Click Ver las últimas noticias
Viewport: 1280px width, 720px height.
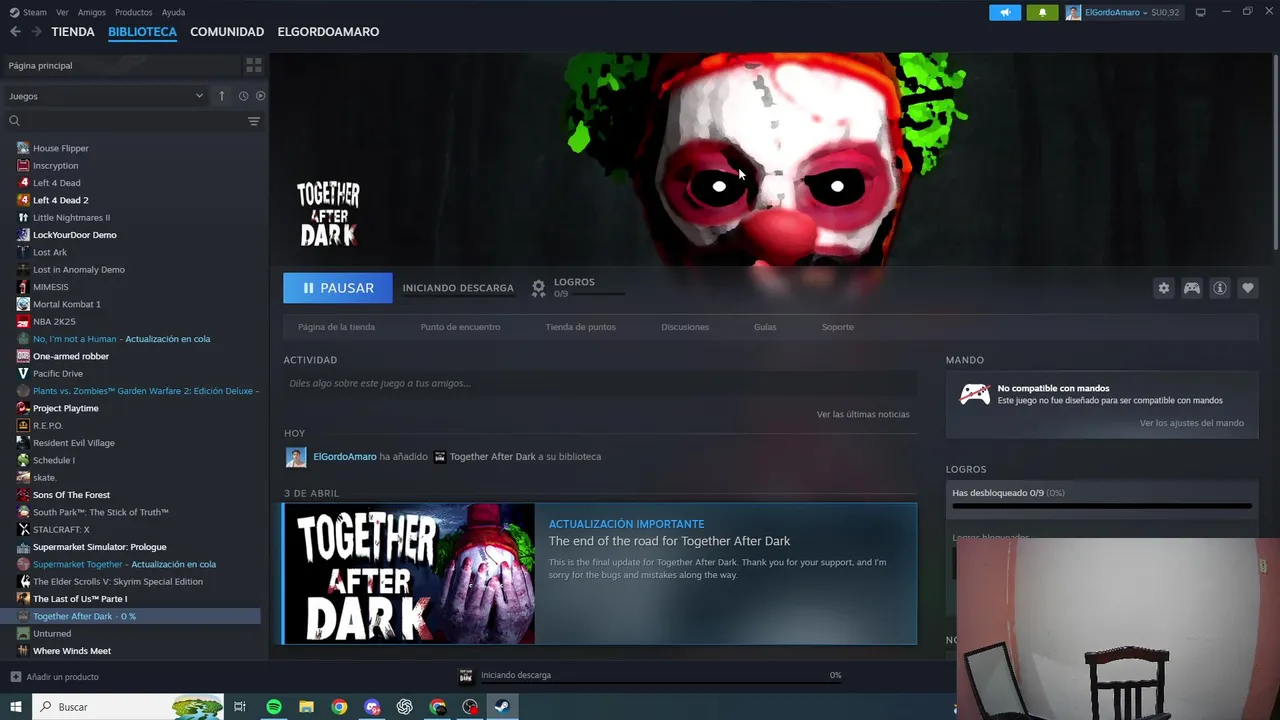pyautogui.click(x=863, y=414)
